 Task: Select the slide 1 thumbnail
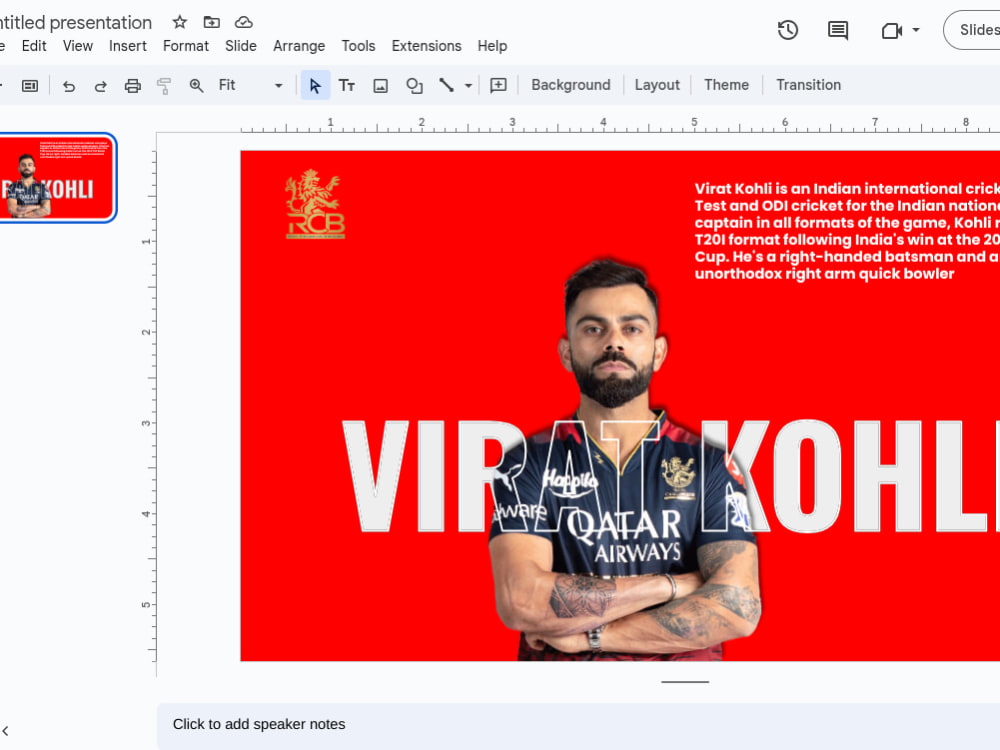(x=56, y=178)
